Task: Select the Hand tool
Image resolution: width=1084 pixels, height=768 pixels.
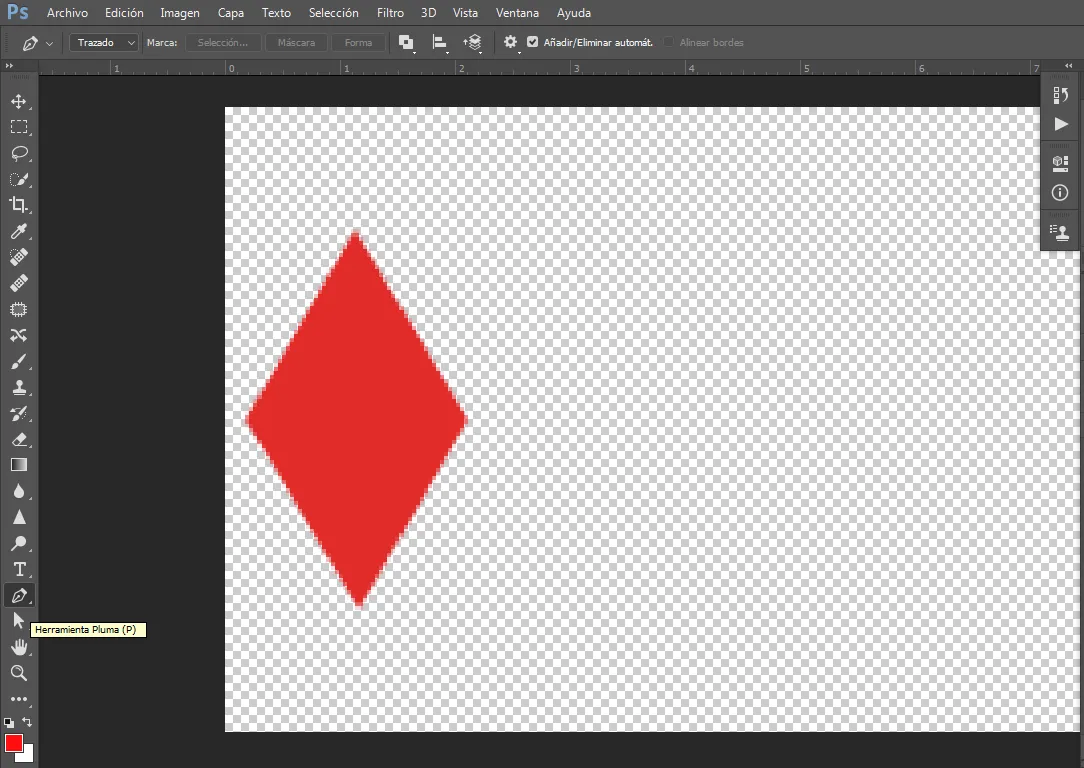Action: [x=19, y=647]
